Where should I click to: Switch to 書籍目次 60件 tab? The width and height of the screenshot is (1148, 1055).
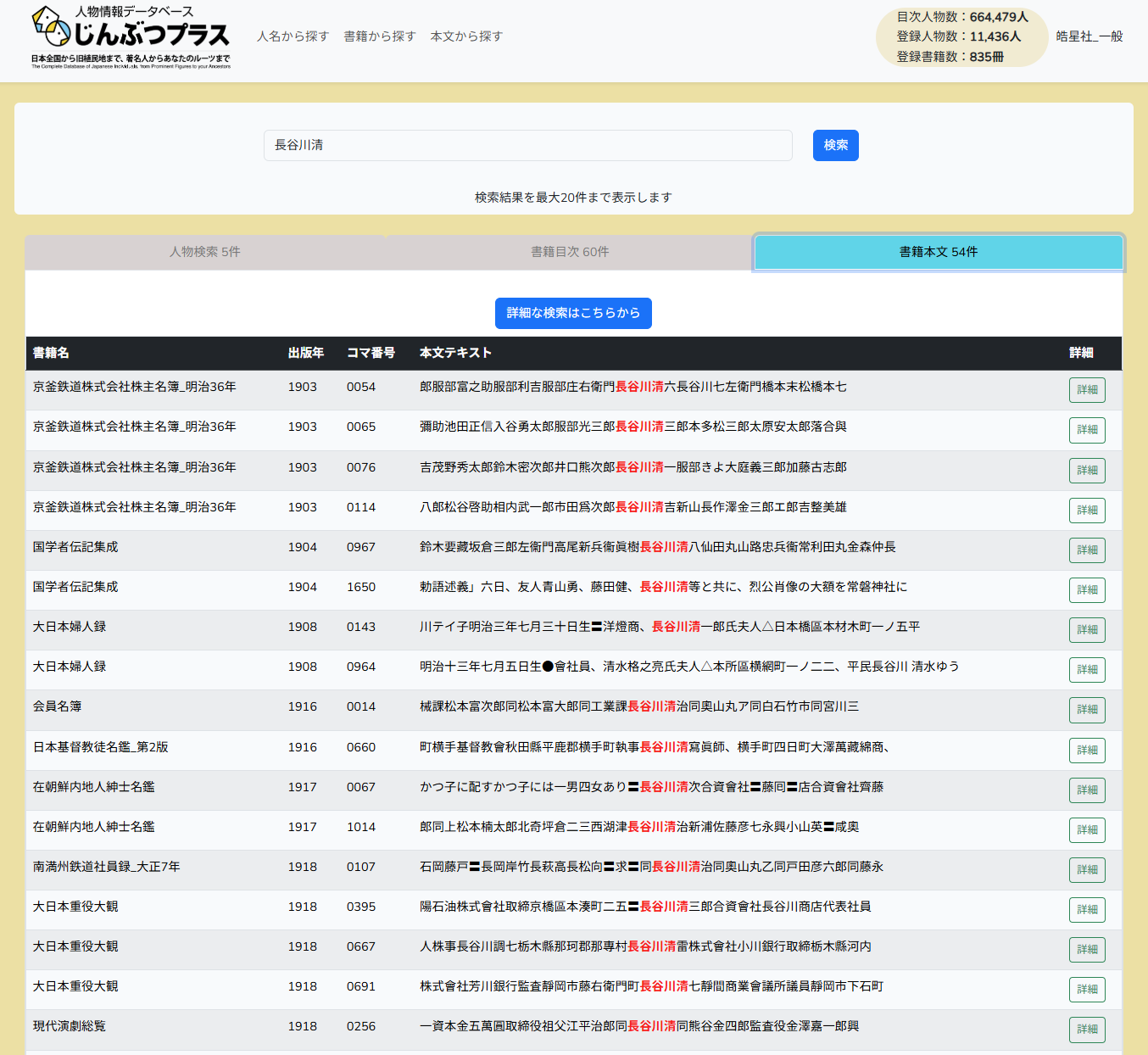[x=569, y=252]
